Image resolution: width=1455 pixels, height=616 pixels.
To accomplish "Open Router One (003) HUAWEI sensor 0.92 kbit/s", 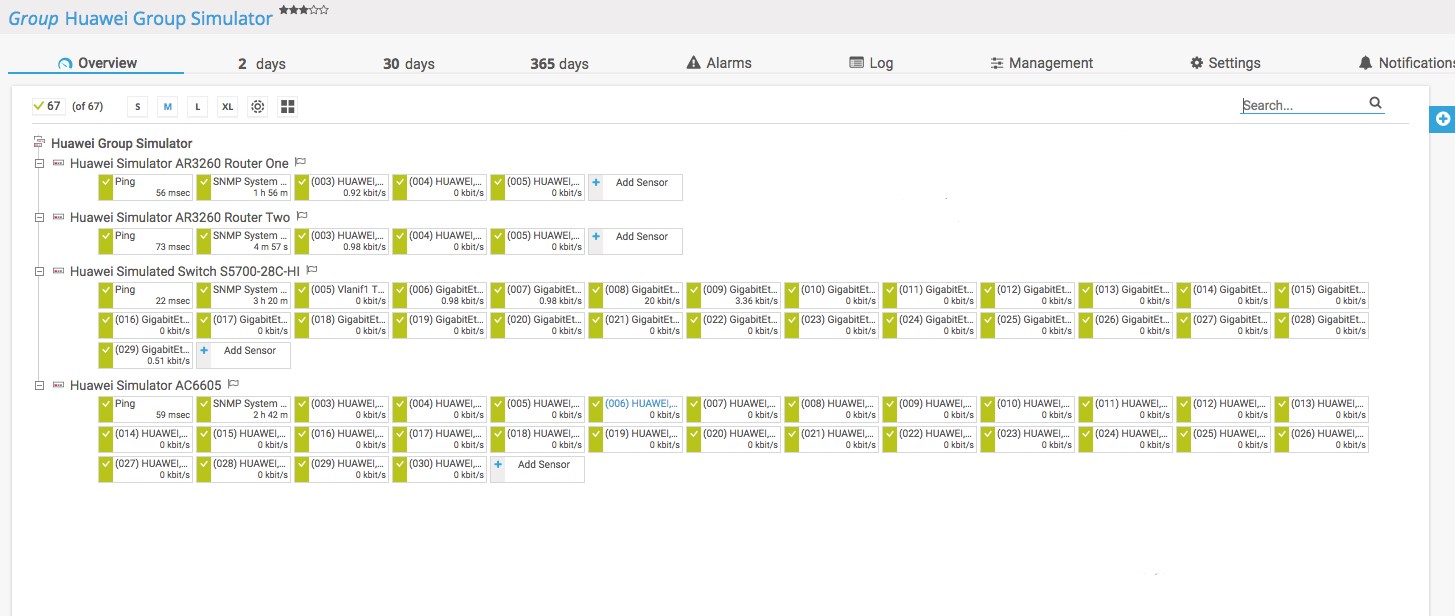I will coord(342,188).
